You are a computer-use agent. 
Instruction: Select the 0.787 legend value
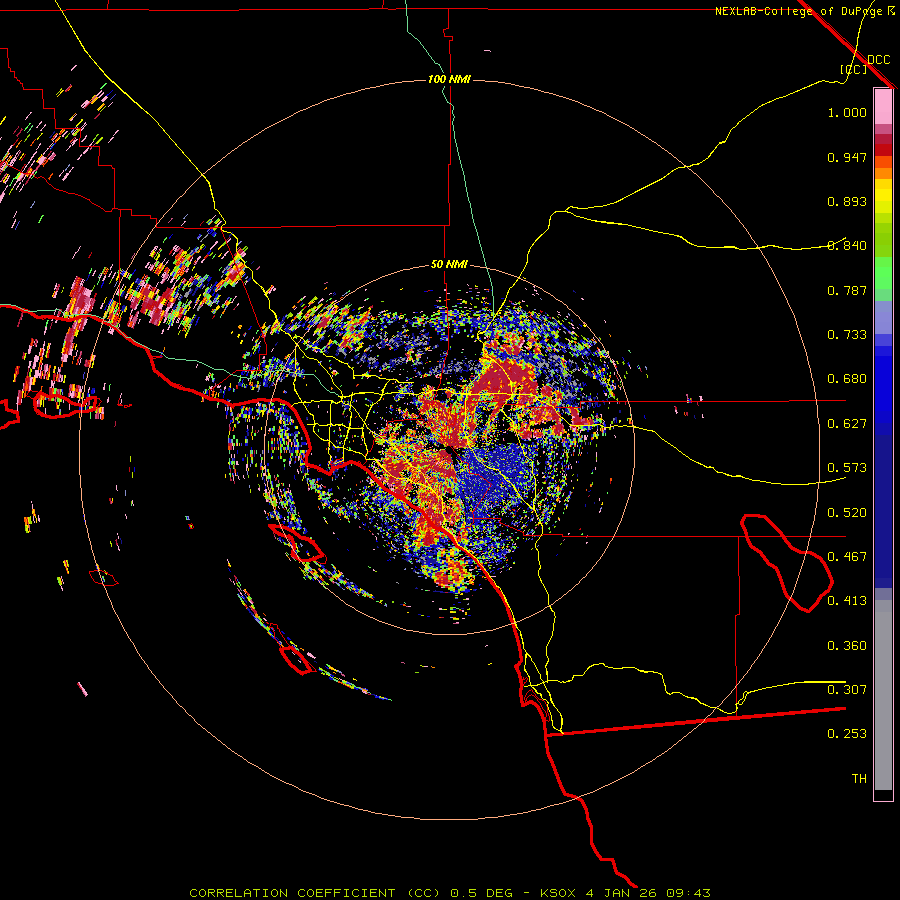847,290
